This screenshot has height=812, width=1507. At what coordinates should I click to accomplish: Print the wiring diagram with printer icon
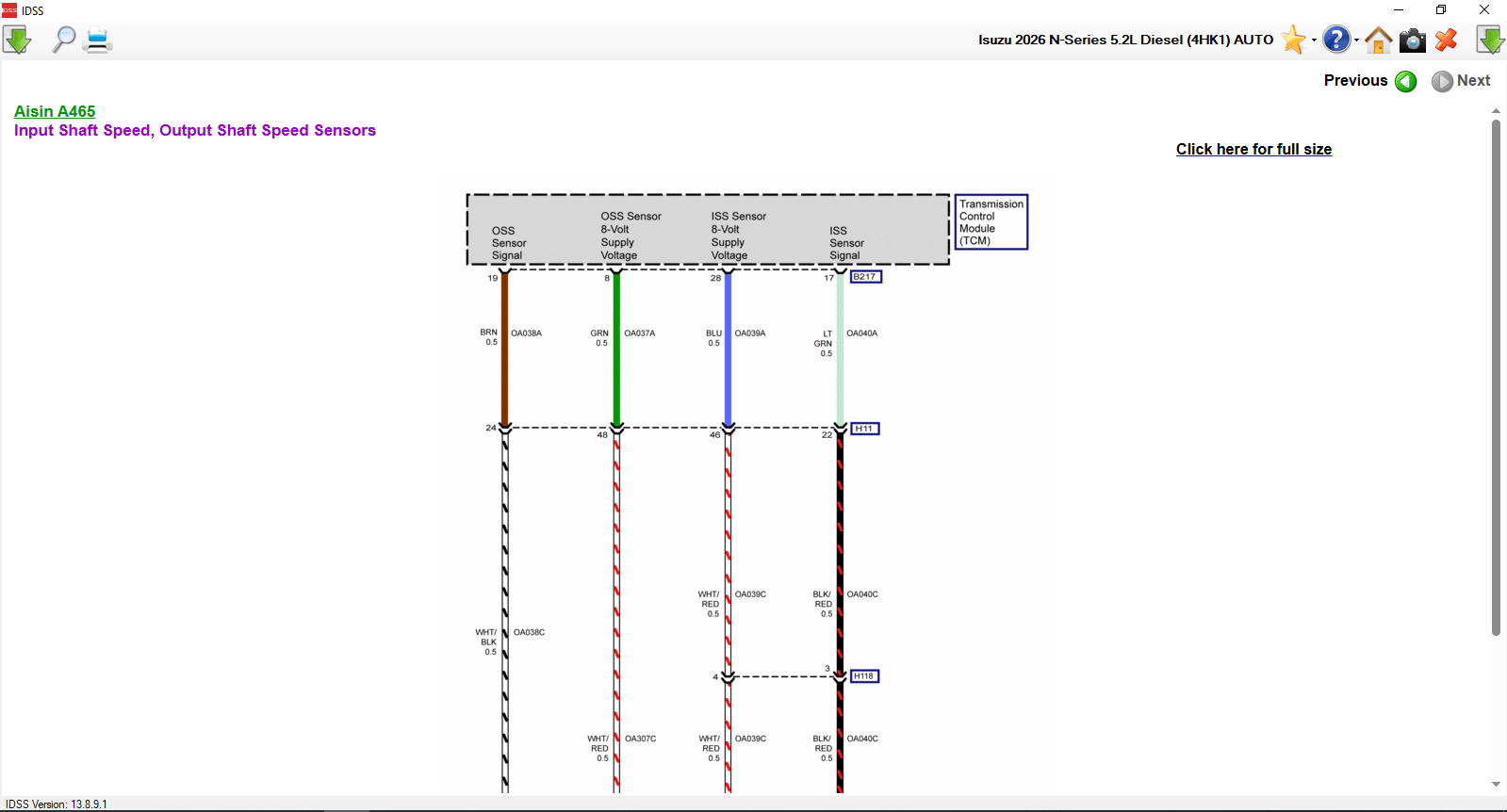click(98, 40)
